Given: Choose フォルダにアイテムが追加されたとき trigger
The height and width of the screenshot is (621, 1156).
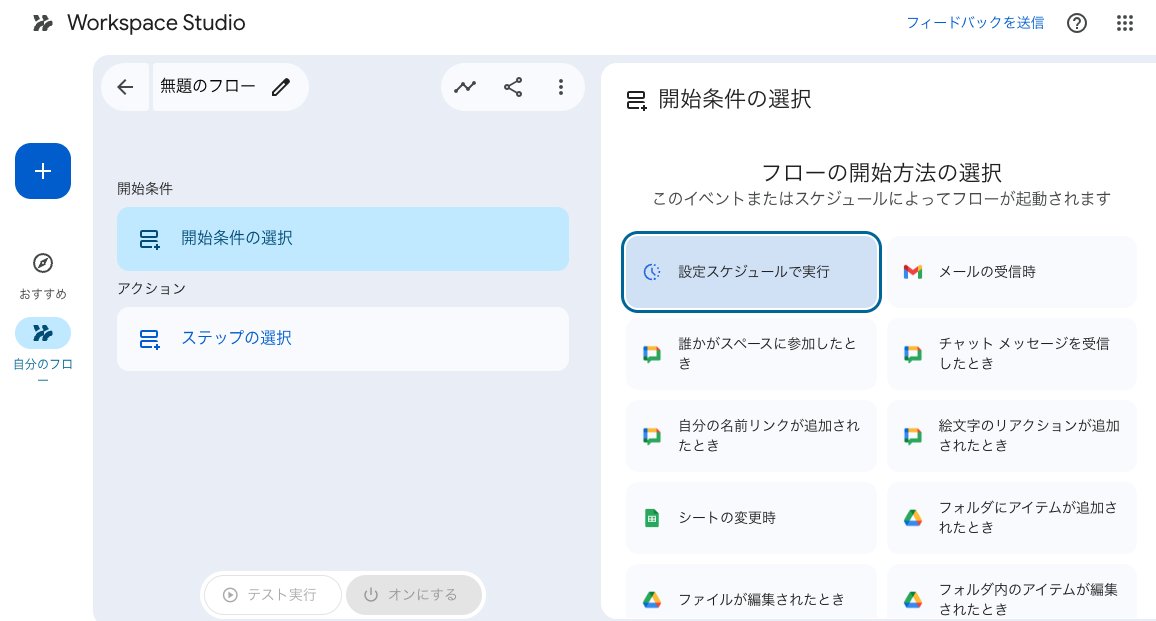Looking at the screenshot, I should point(1012,518).
